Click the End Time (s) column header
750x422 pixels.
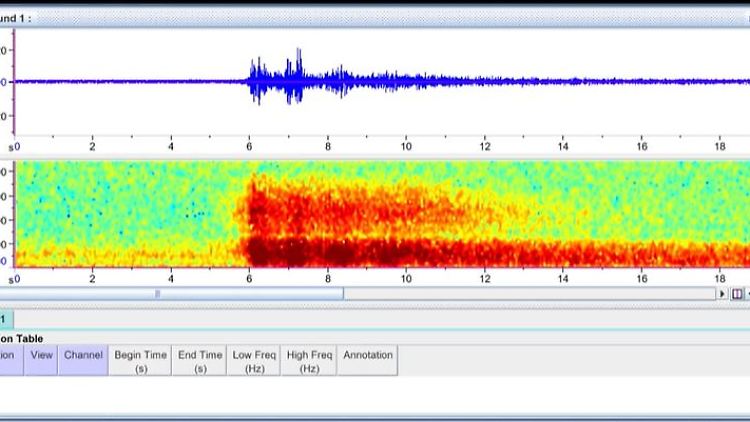pos(200,361)
